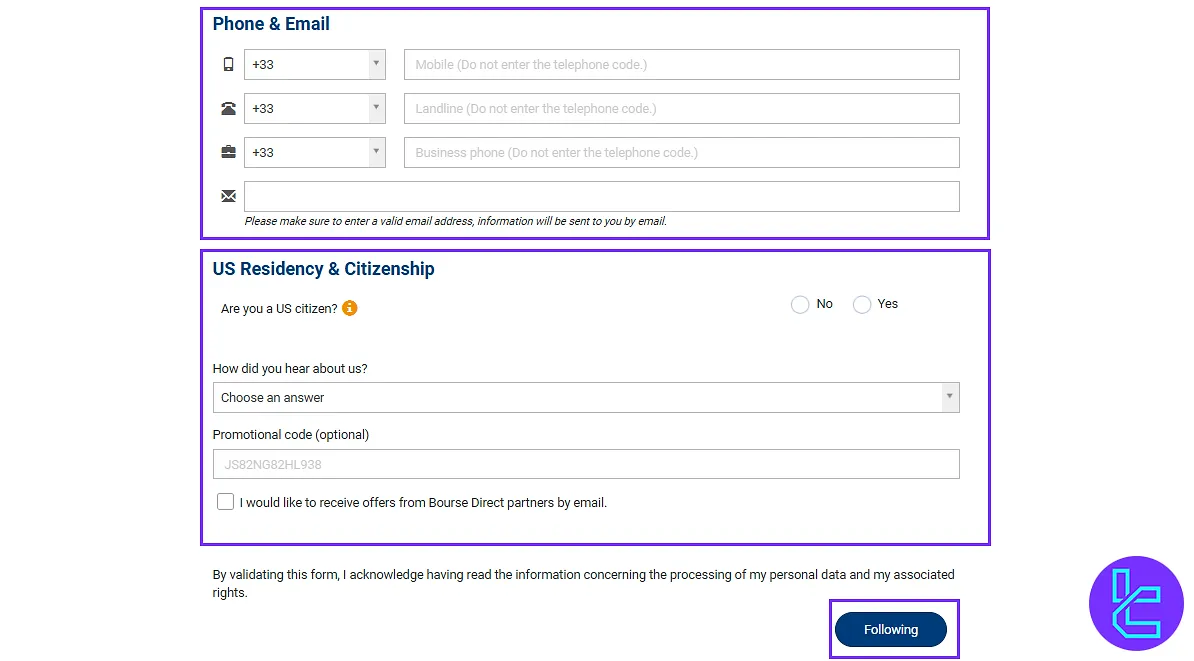The height and width of the screenshot is (661, 1194).
Task: Click the email envelope icon
Action: pos(228,195)
